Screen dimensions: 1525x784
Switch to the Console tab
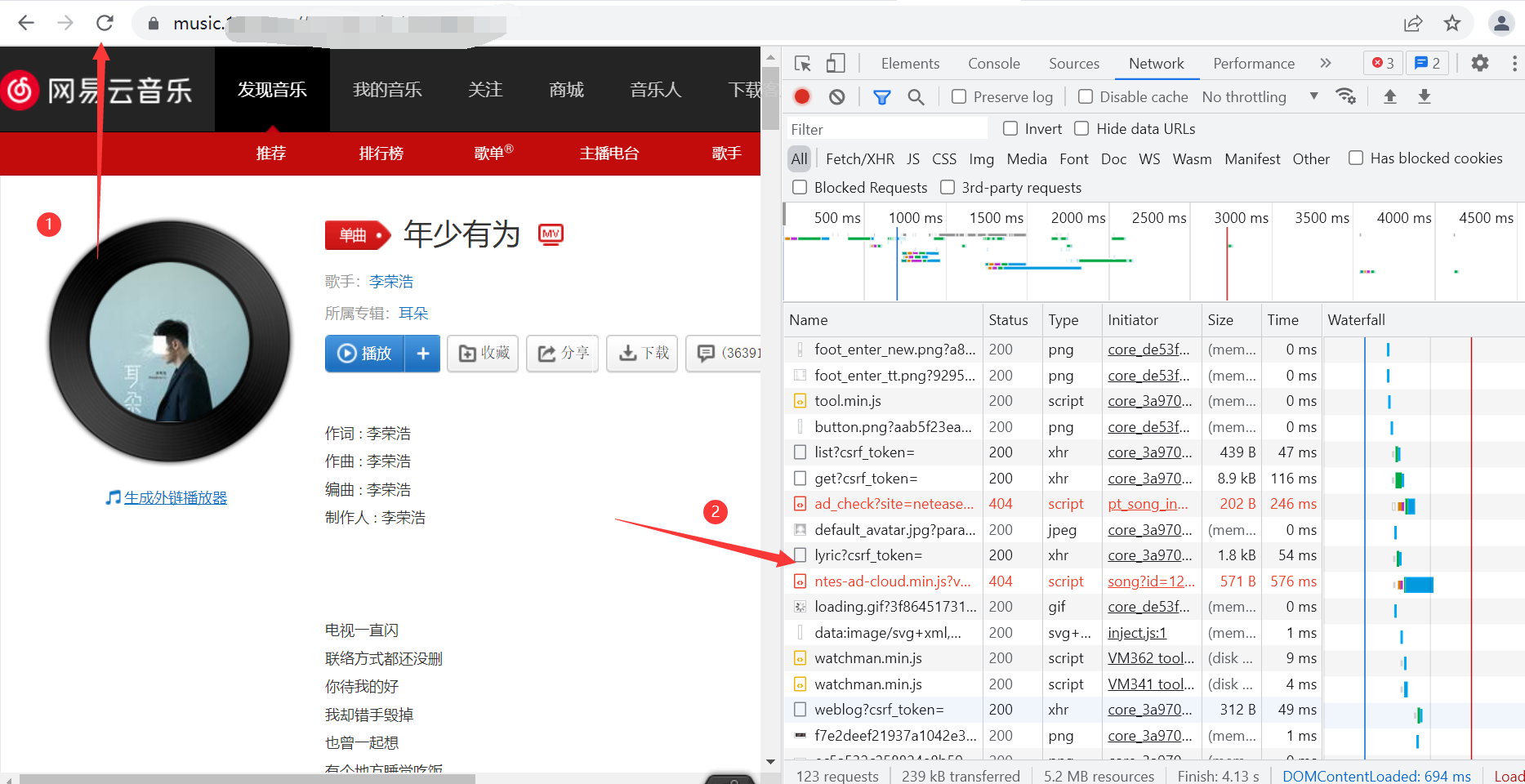click(x=994, y=63)
